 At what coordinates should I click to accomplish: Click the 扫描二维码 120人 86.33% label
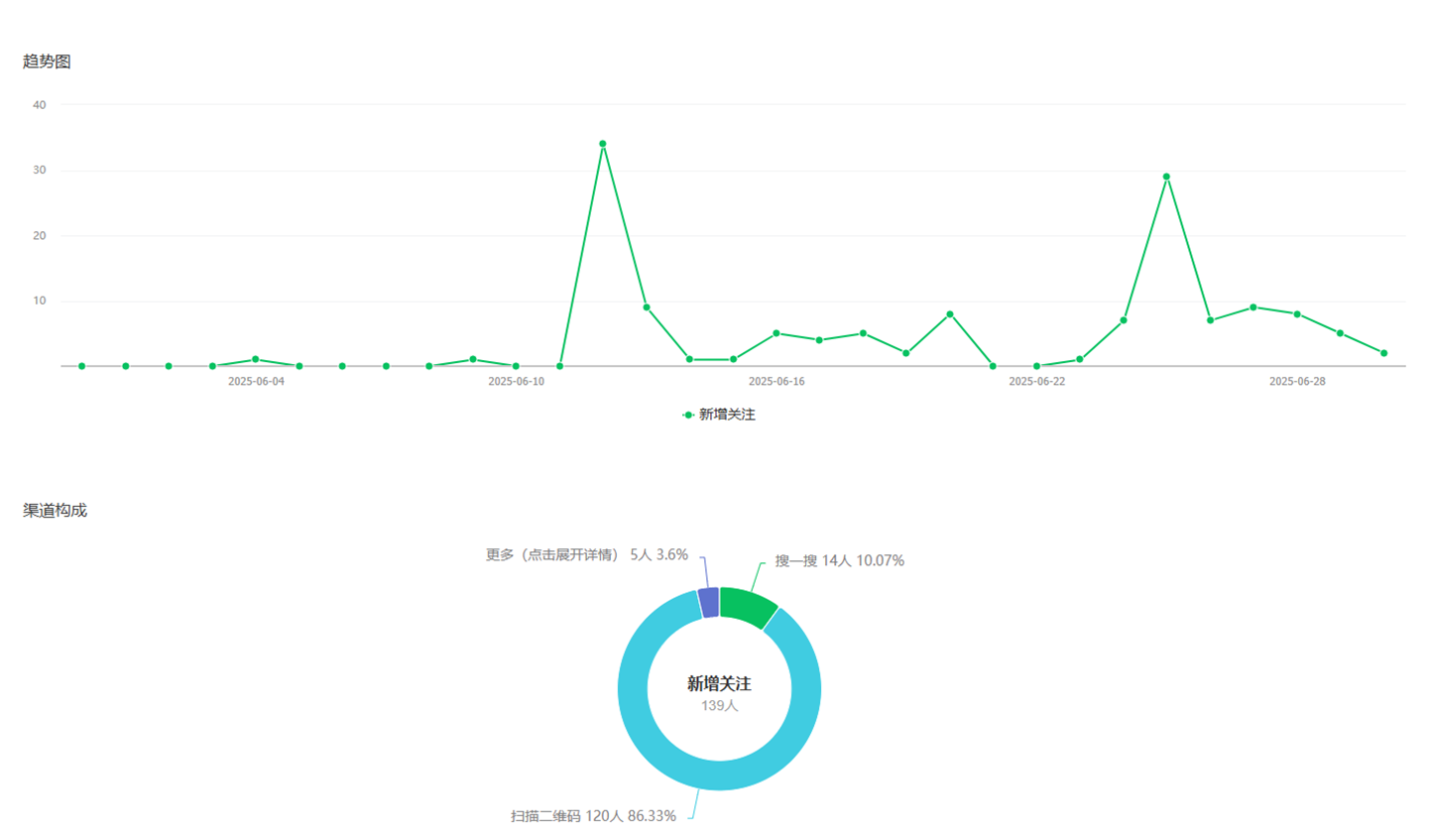coord(593,815)
